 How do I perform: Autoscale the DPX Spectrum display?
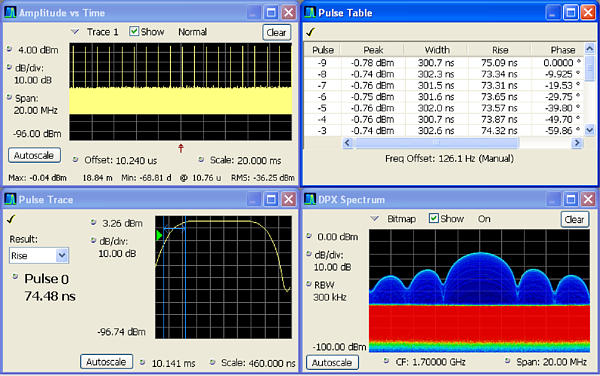tap(332, 363)
